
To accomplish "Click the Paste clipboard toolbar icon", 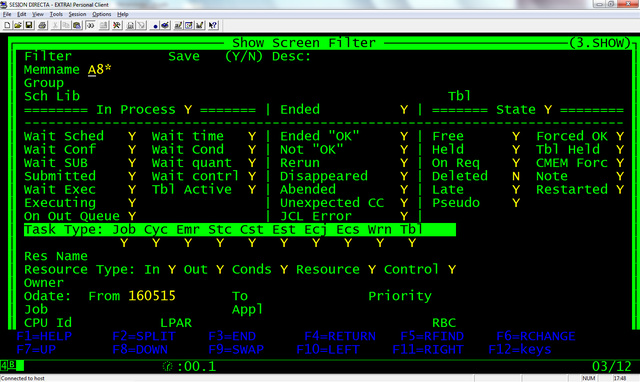I will [77, 25].
